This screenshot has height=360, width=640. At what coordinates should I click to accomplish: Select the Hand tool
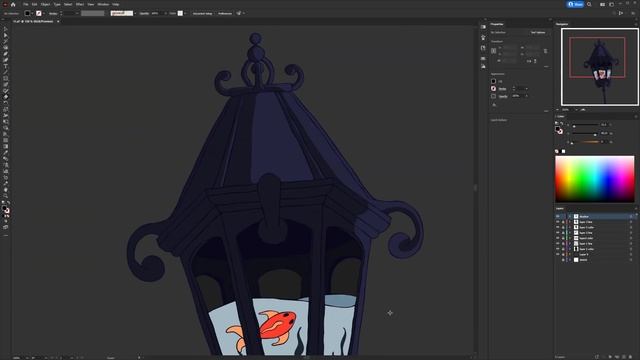click(6, 189)
